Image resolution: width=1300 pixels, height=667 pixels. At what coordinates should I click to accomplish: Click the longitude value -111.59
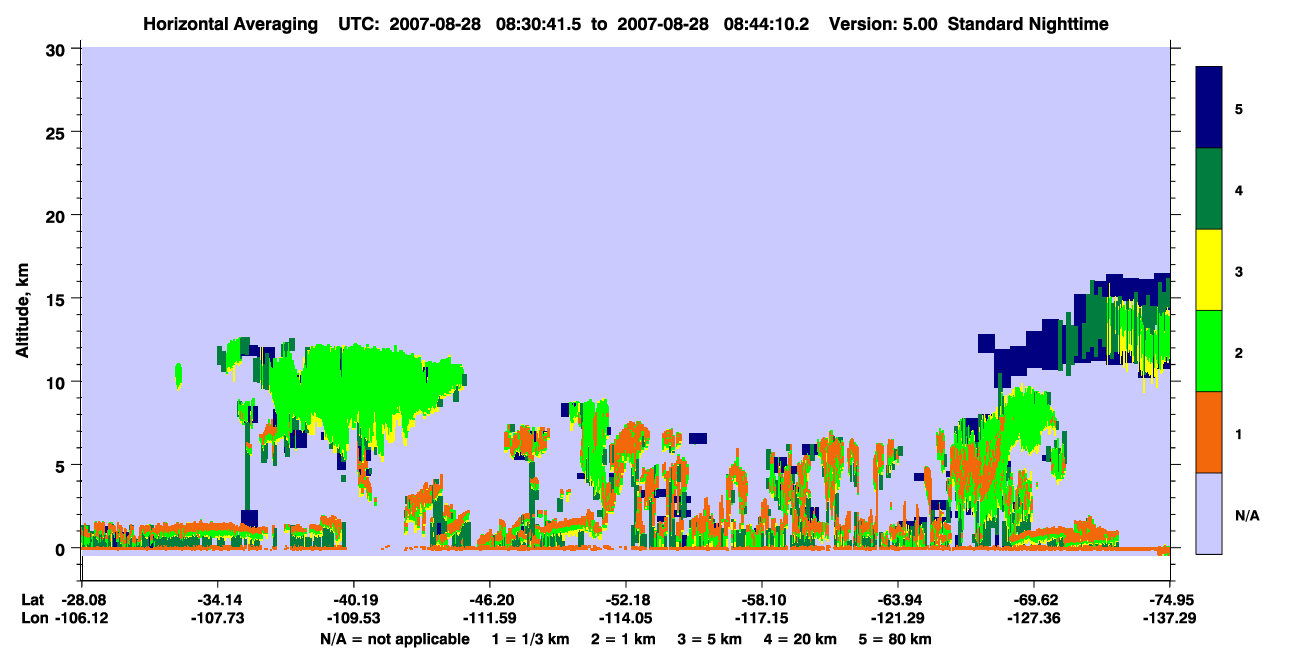point(489,619)
